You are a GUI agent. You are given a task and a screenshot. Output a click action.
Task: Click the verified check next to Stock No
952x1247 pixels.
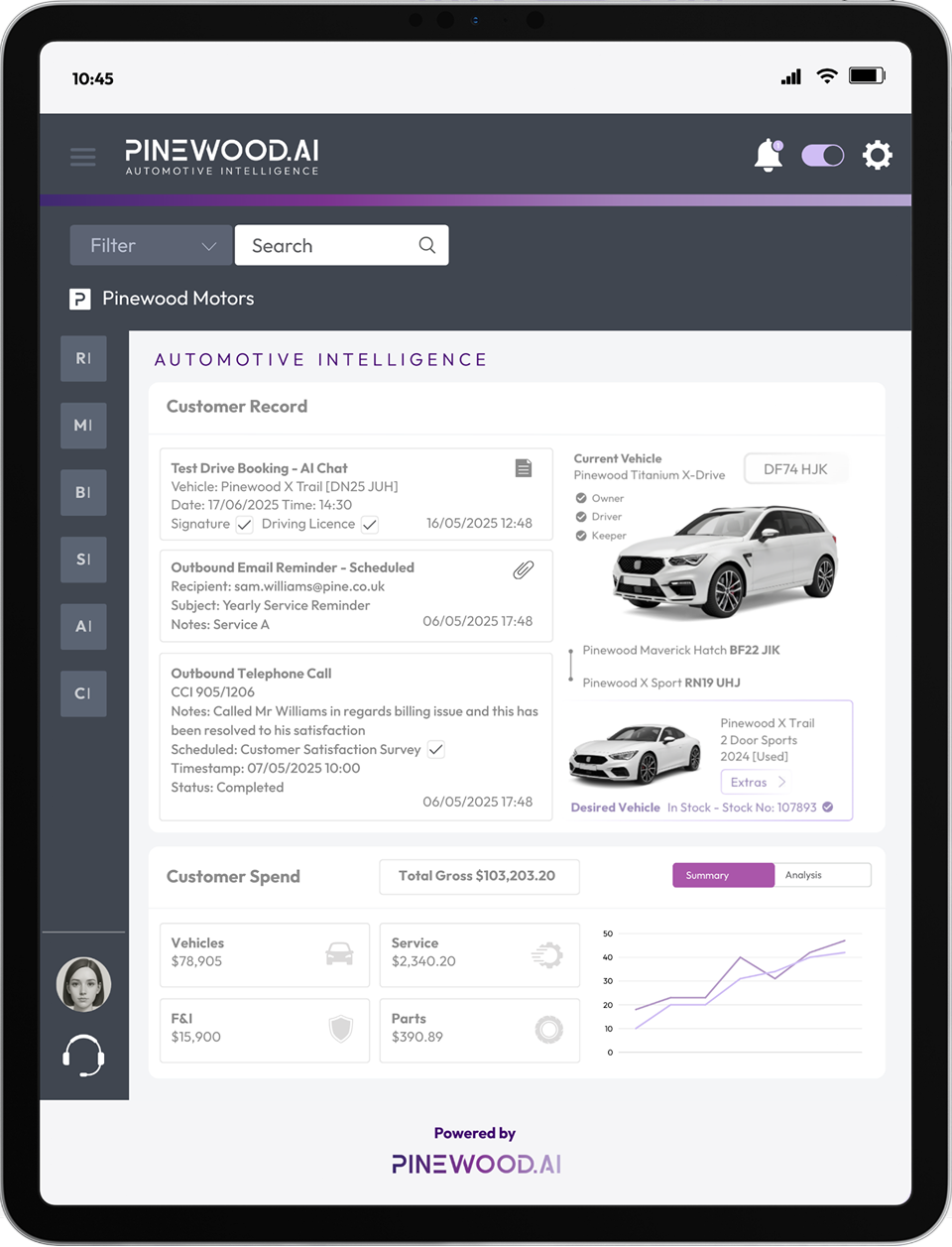[828, 808]
